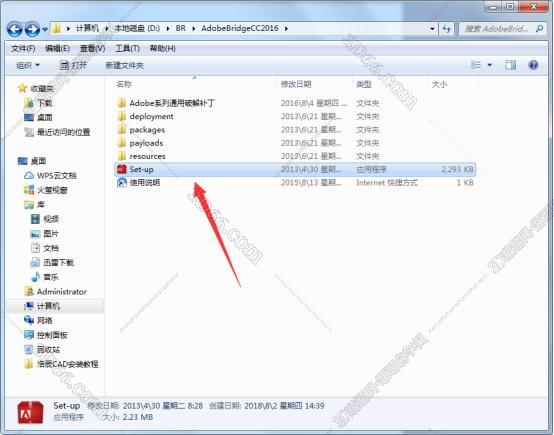The width and height of the screenshot is (554, 435).
Task: Open the 音乐 library
Action: [x=51, y=277]
